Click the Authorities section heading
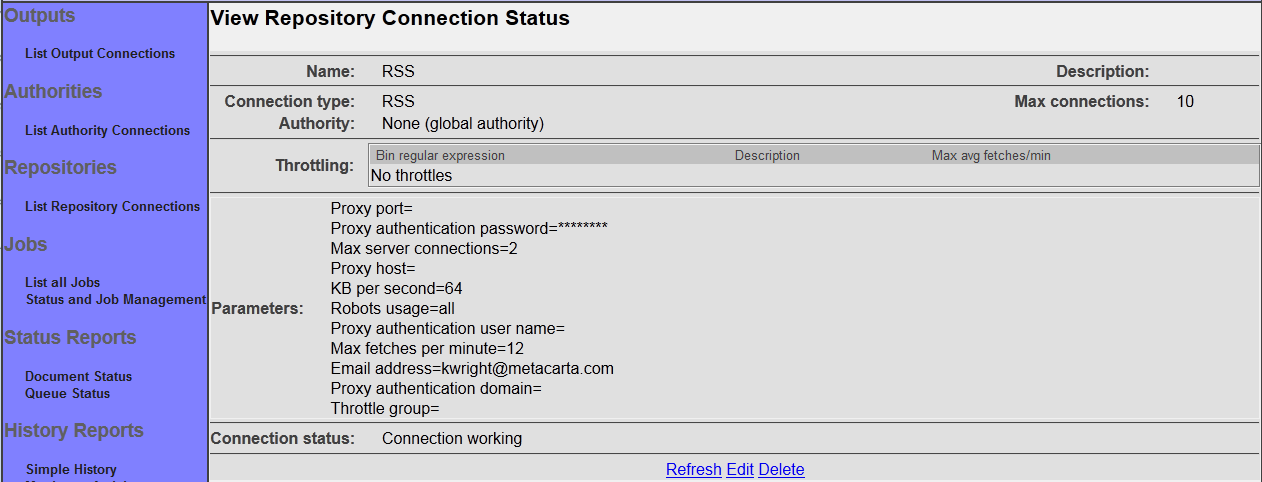This screenshot has height=482, width=1262. 53,92
